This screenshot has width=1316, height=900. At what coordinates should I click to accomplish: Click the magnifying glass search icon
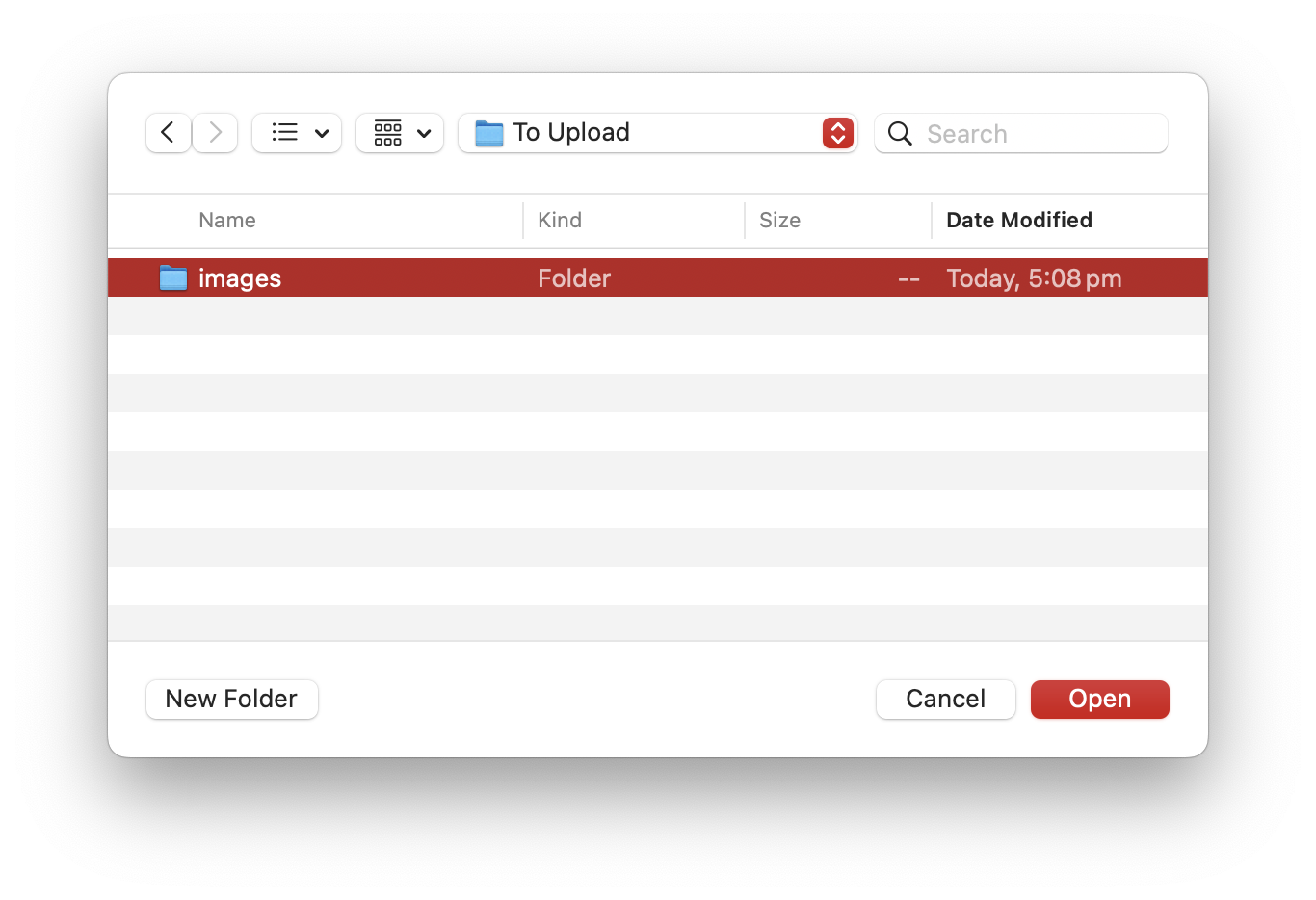click(900, 133)
